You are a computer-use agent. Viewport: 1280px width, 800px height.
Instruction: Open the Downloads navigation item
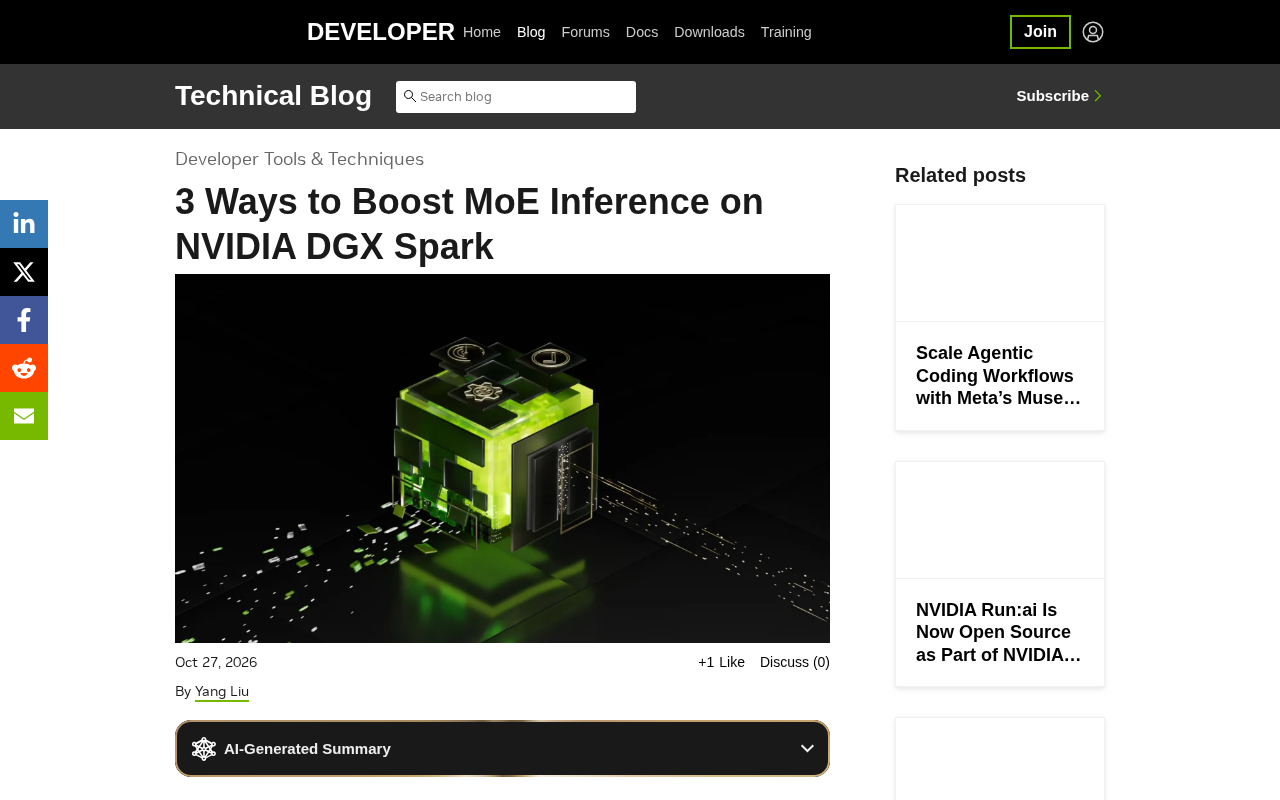pyautogui.click(x=709, y=32)
